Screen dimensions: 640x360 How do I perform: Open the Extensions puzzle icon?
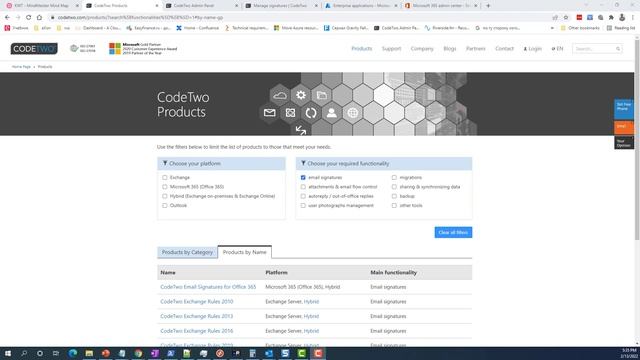(x=611, y=18)
